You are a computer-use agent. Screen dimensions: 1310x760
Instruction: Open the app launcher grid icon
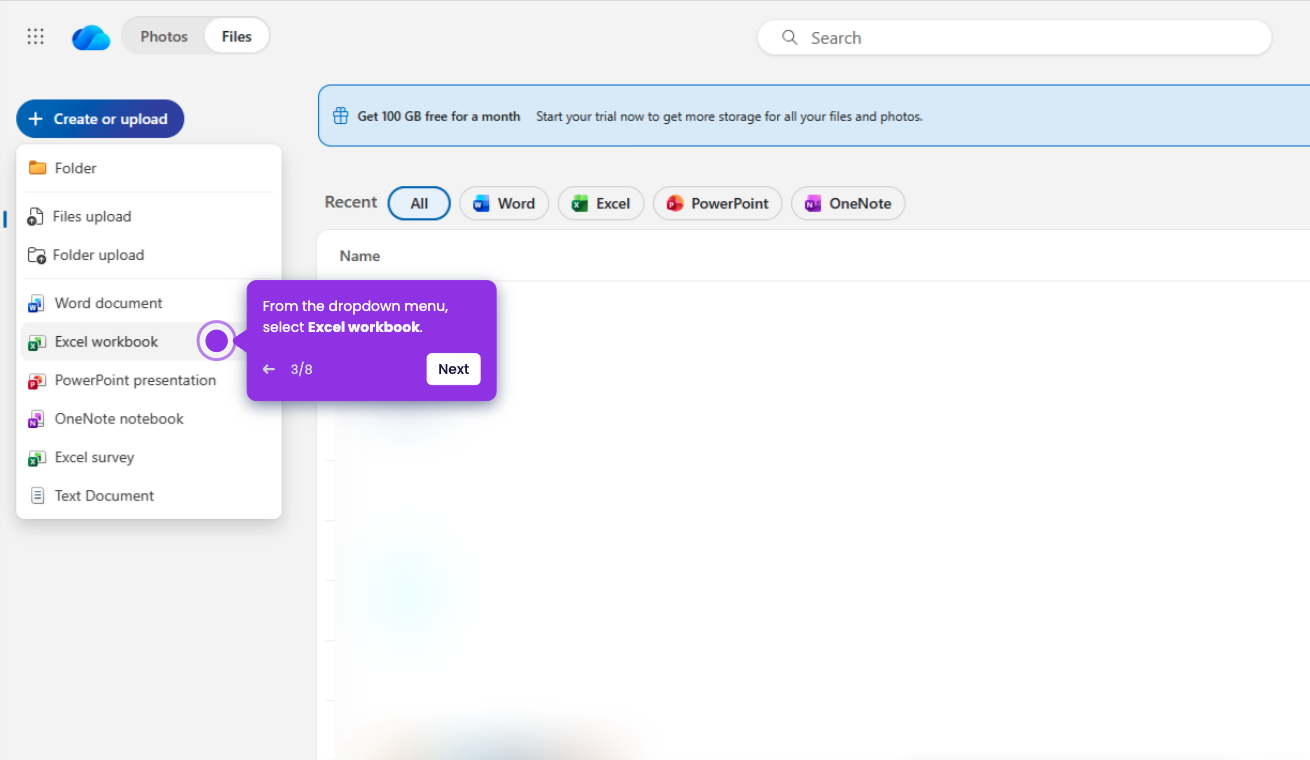point(36,37)
